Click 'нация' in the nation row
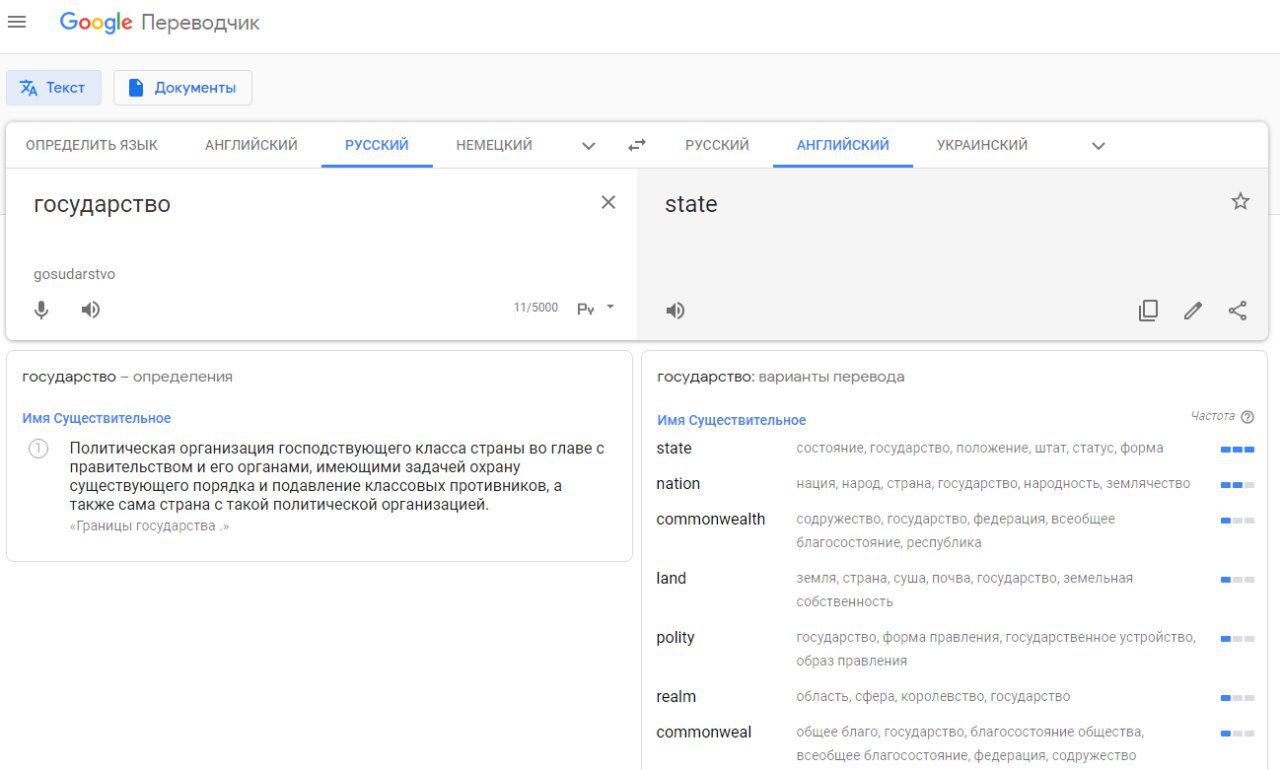 [814, 484]
